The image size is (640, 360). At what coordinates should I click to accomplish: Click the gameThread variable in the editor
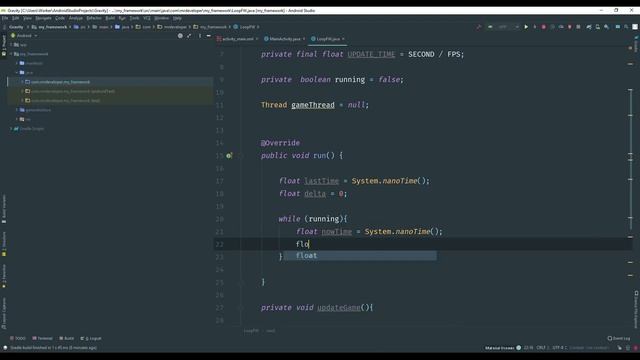pyautogui.click(x=313, y=105)
